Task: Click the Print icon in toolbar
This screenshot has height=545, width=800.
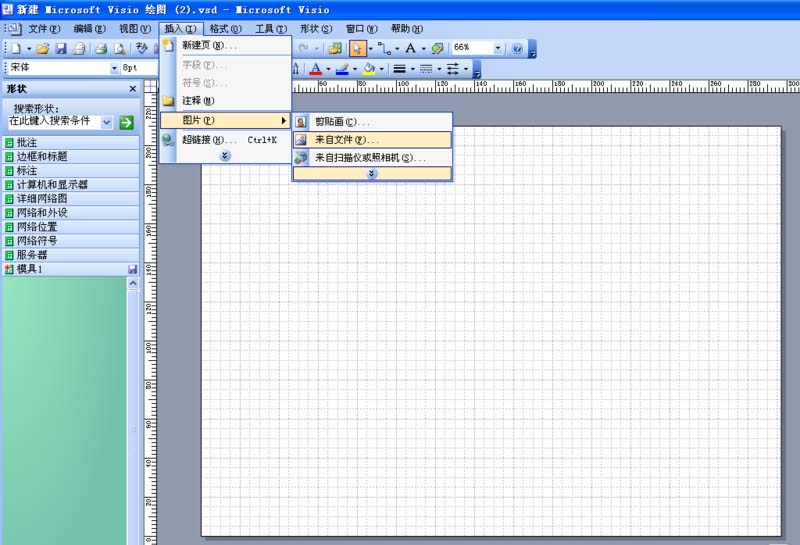Action: (x=101, y=48)
